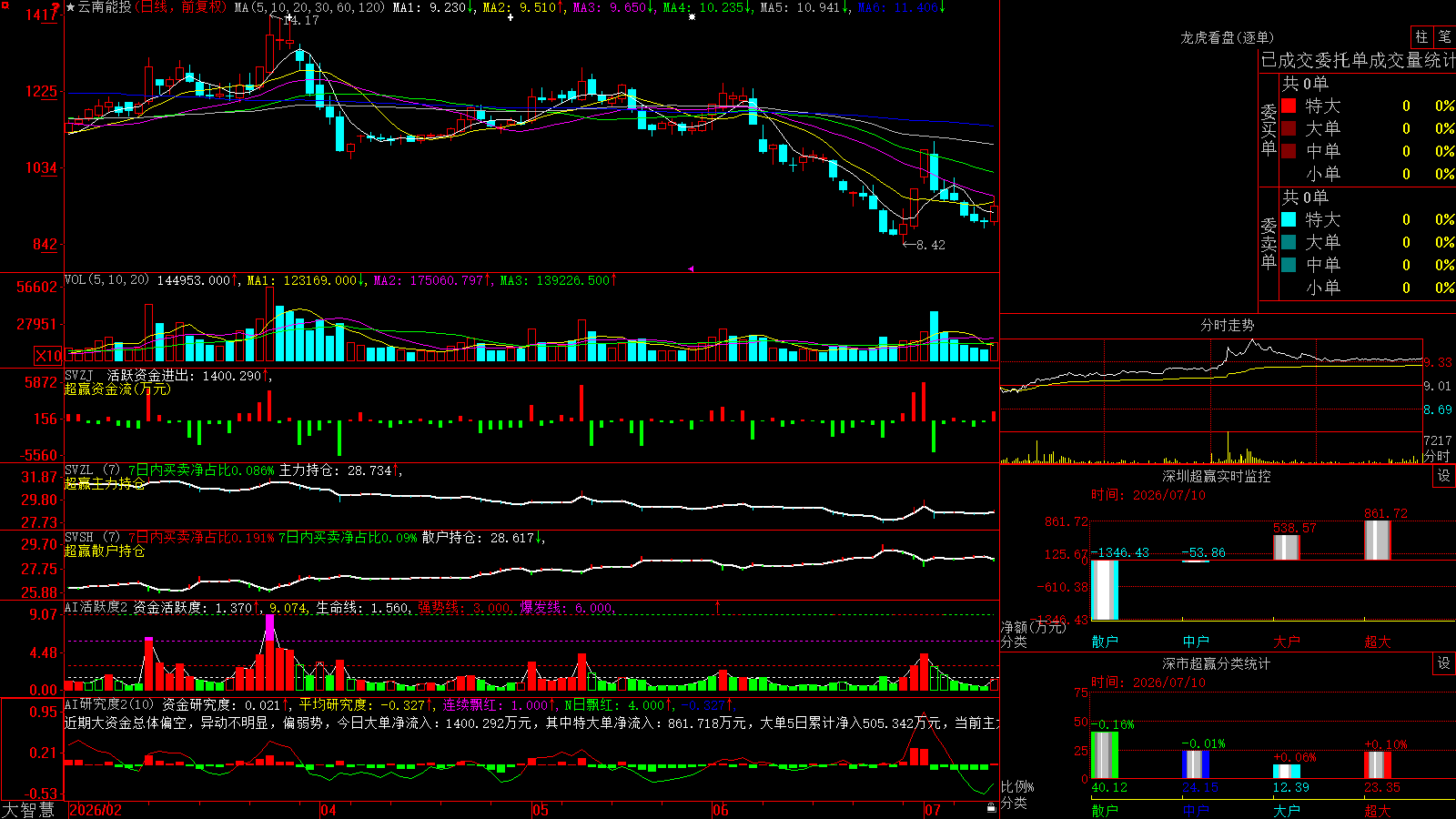
Task: Click the red up-arrow marker in AI活跃度2 panel
Action: click(717, 606)
